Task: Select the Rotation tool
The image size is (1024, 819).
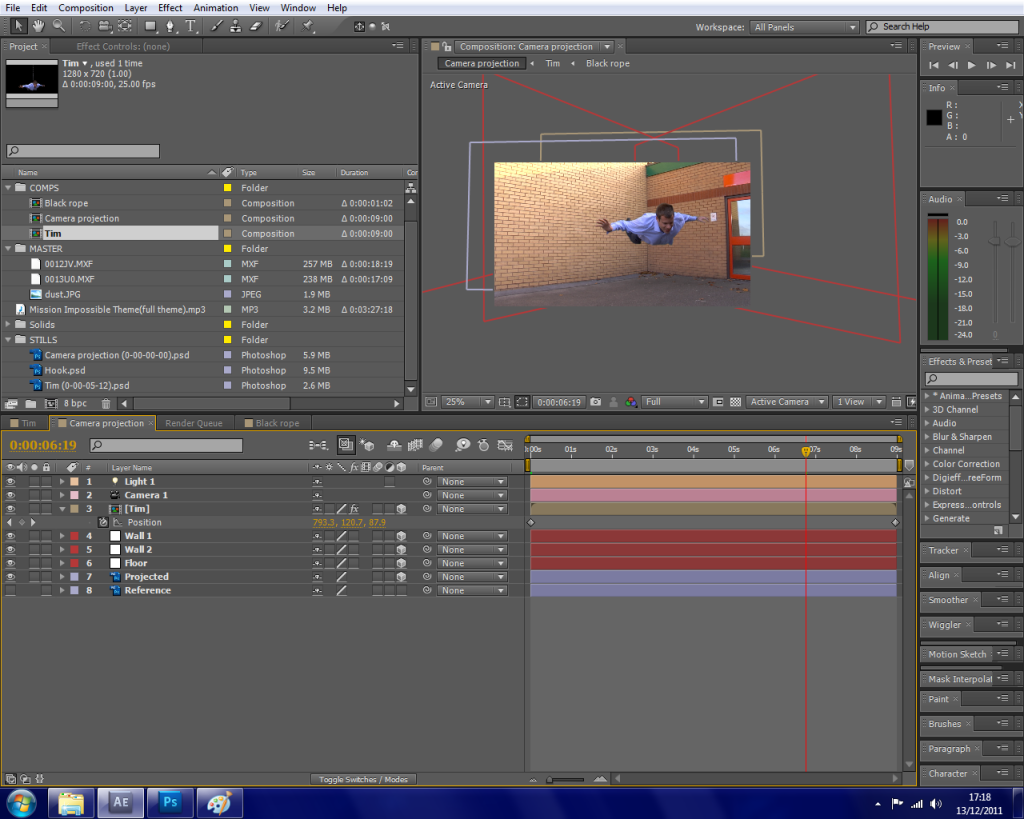Action: click(84, 26)
